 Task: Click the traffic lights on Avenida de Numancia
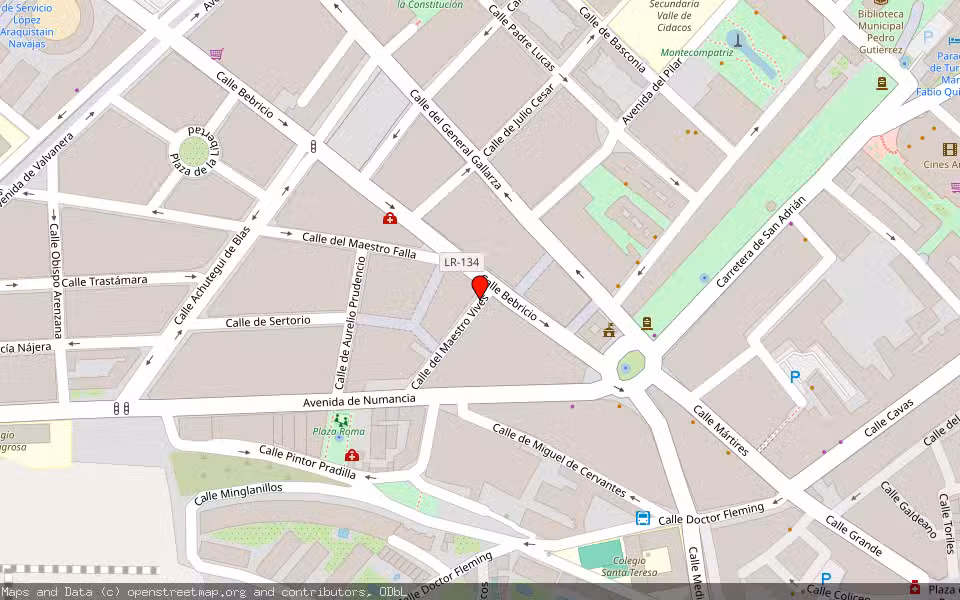121,408
